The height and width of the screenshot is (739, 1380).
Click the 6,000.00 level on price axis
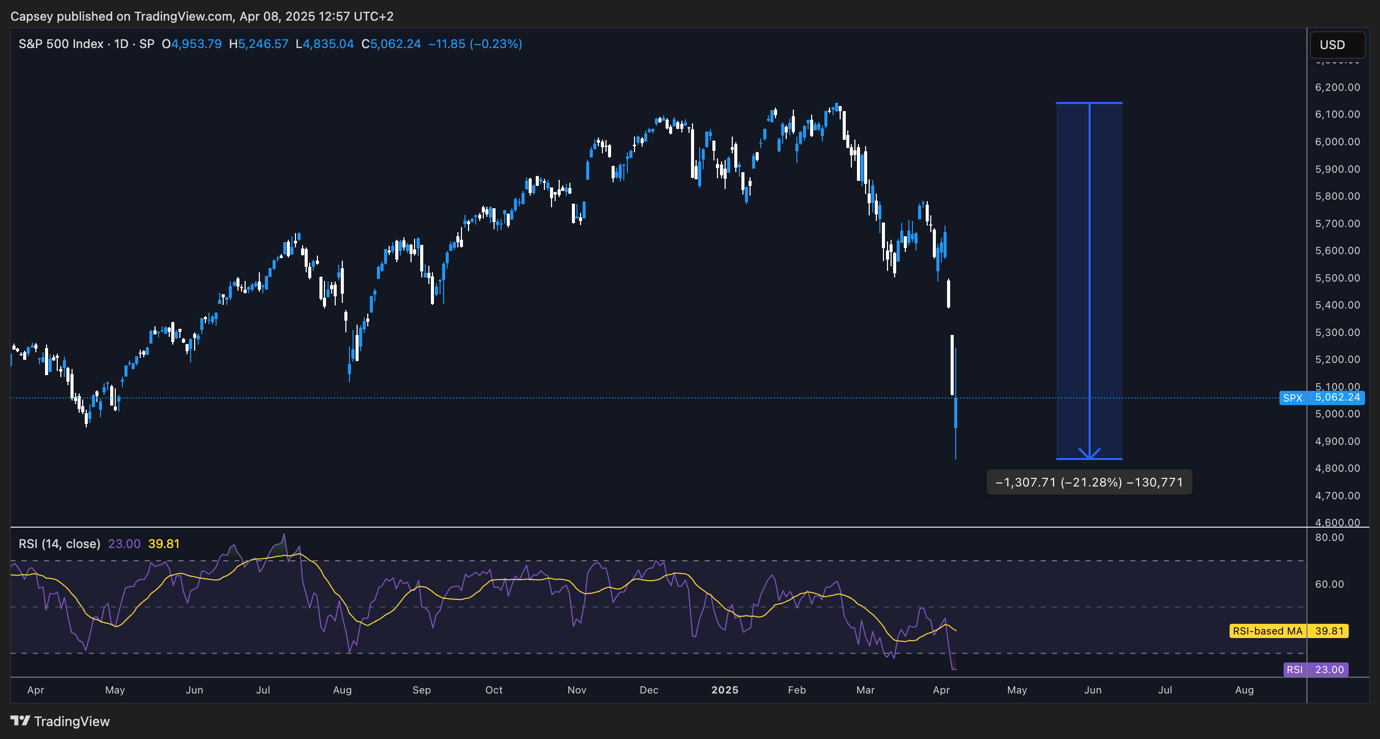tap(1337, 142)
